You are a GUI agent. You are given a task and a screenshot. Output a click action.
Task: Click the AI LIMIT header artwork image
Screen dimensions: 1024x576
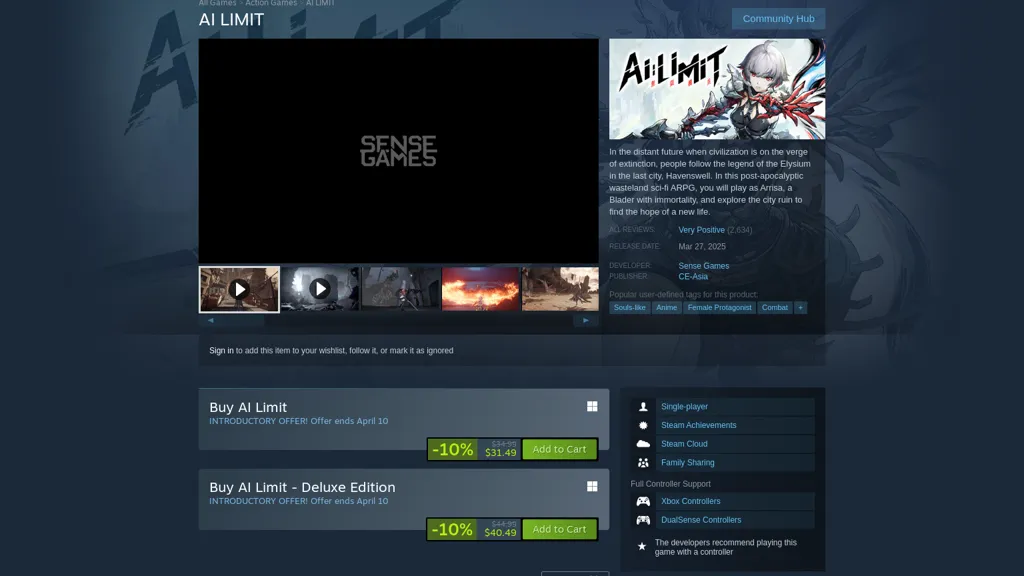tap(717, 89)
